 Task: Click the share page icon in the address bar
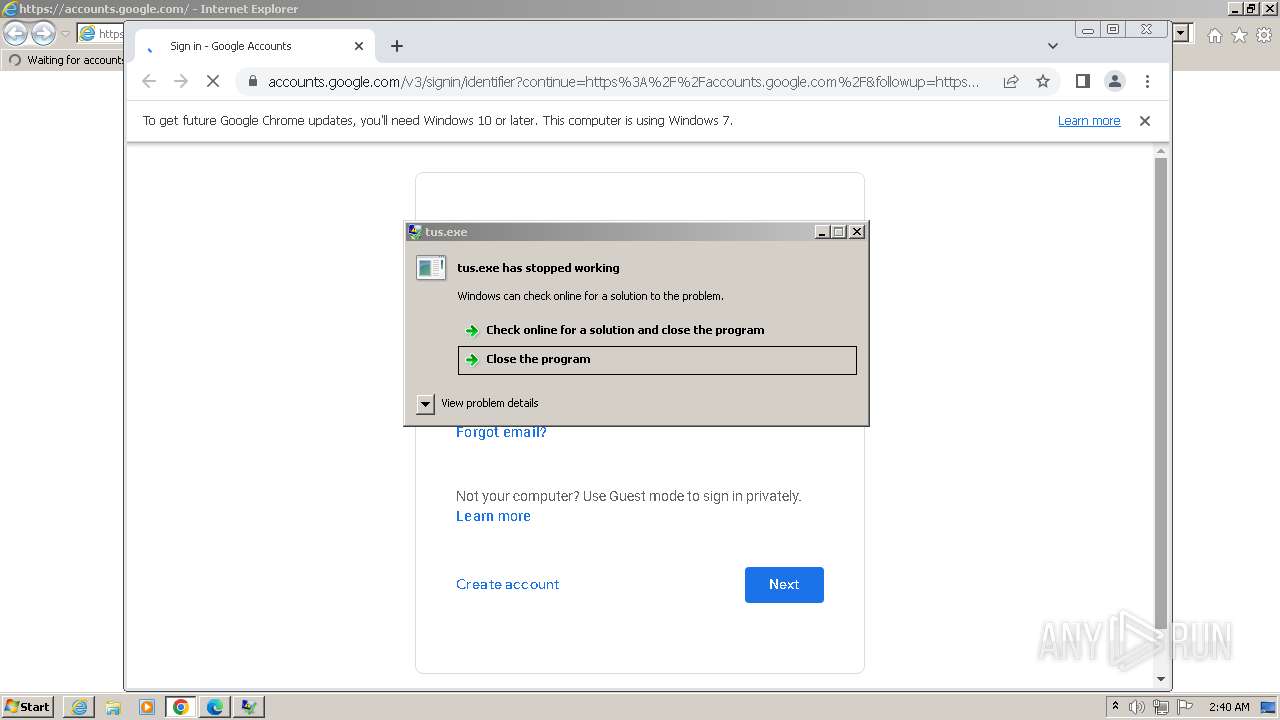tap(1011, 81)
